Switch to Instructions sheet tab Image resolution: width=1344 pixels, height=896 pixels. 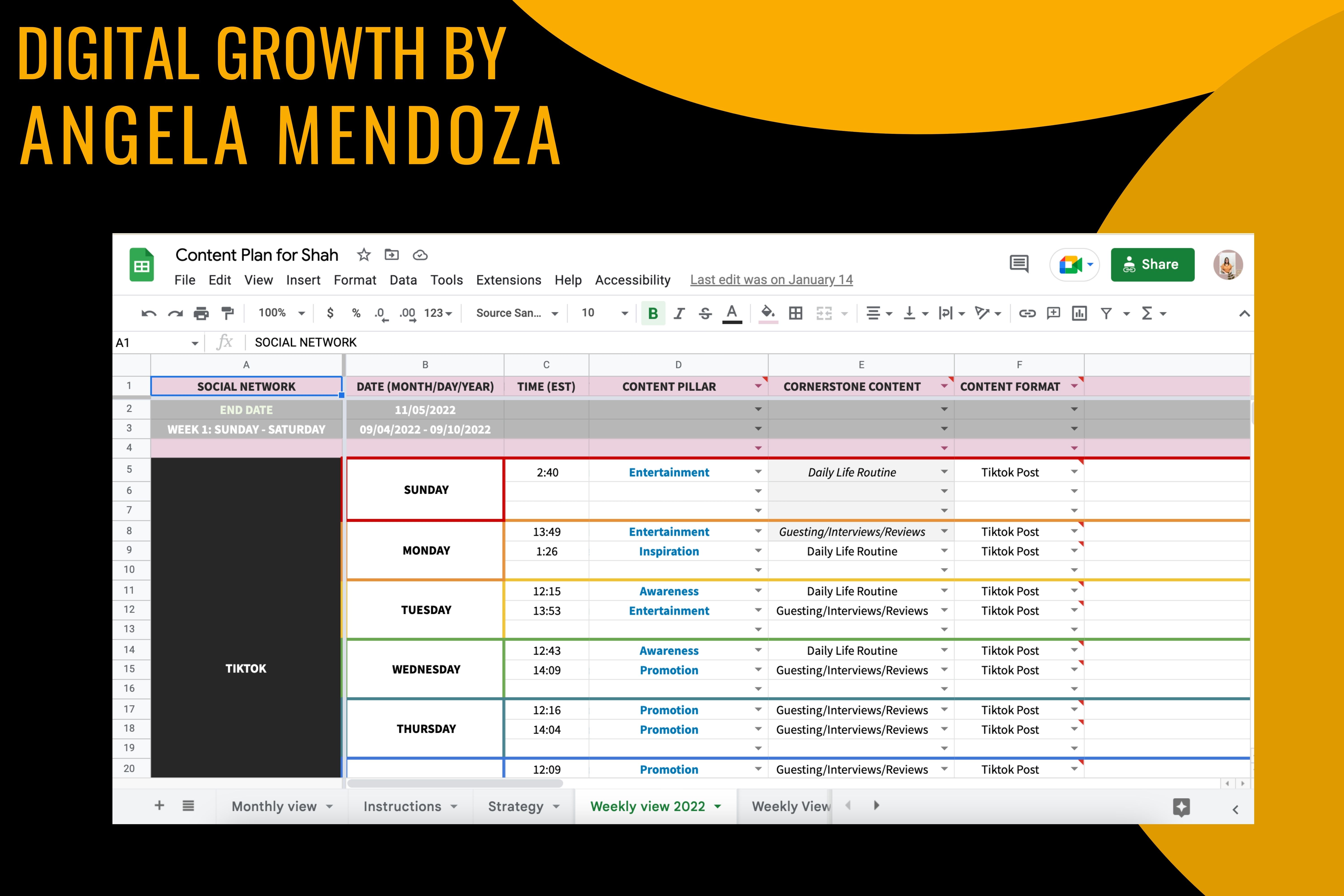(x=410, y=806)
